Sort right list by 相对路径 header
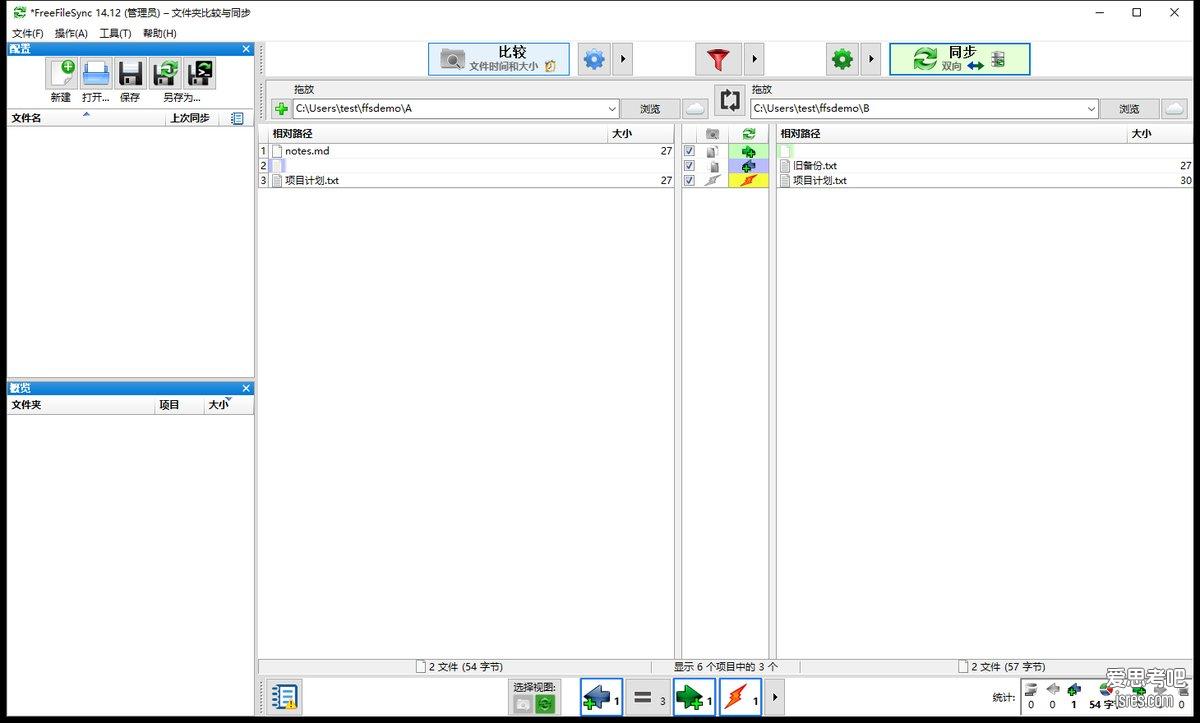Image resolution: width=1200 pixels, height=723 pixels. [951, 134]
